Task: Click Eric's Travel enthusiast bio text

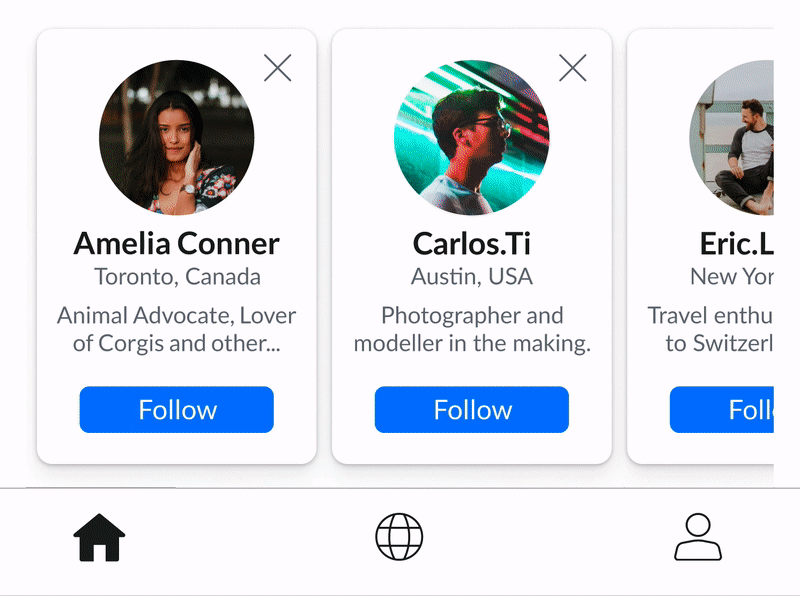Action: pyautogui.click(x=712, y=330)
